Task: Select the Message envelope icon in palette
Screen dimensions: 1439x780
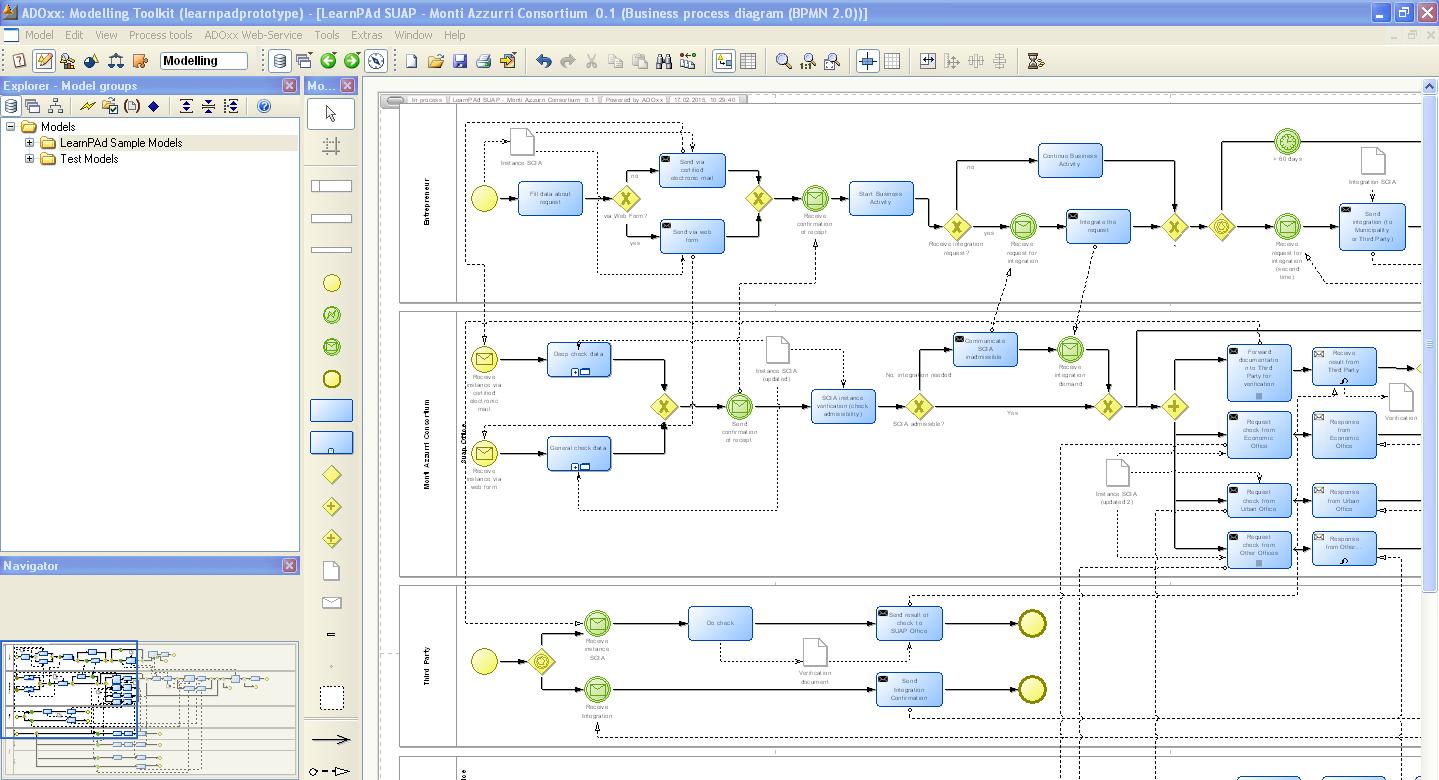Action: 331,602
